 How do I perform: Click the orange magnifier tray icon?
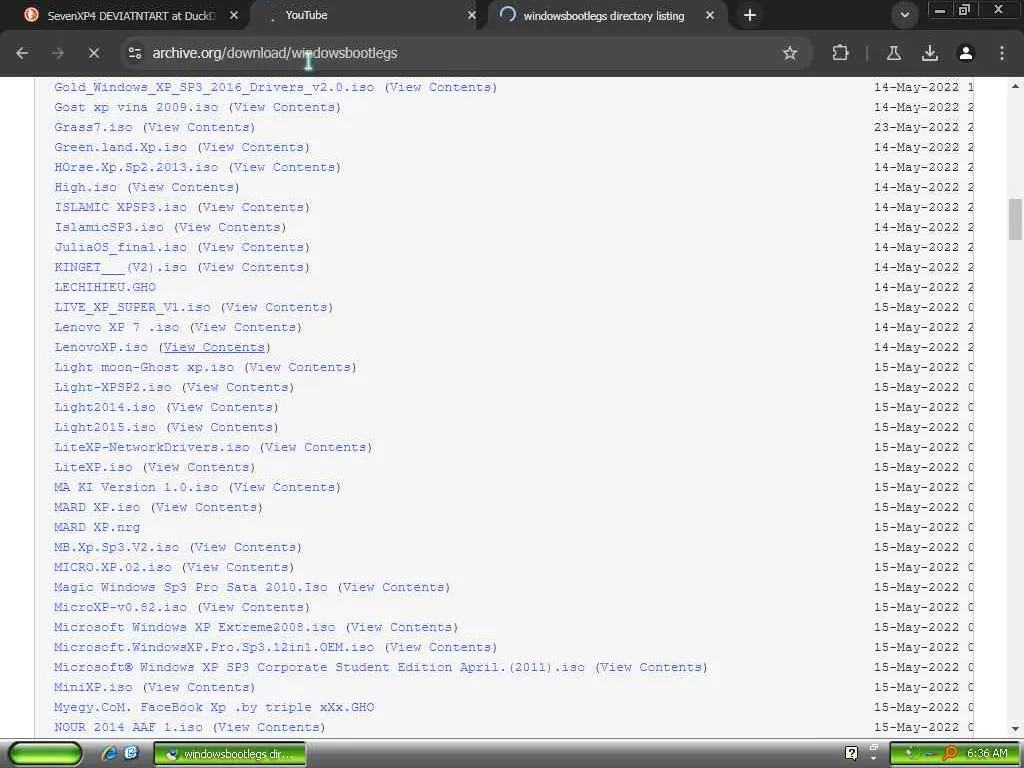(x=951, y=754)
